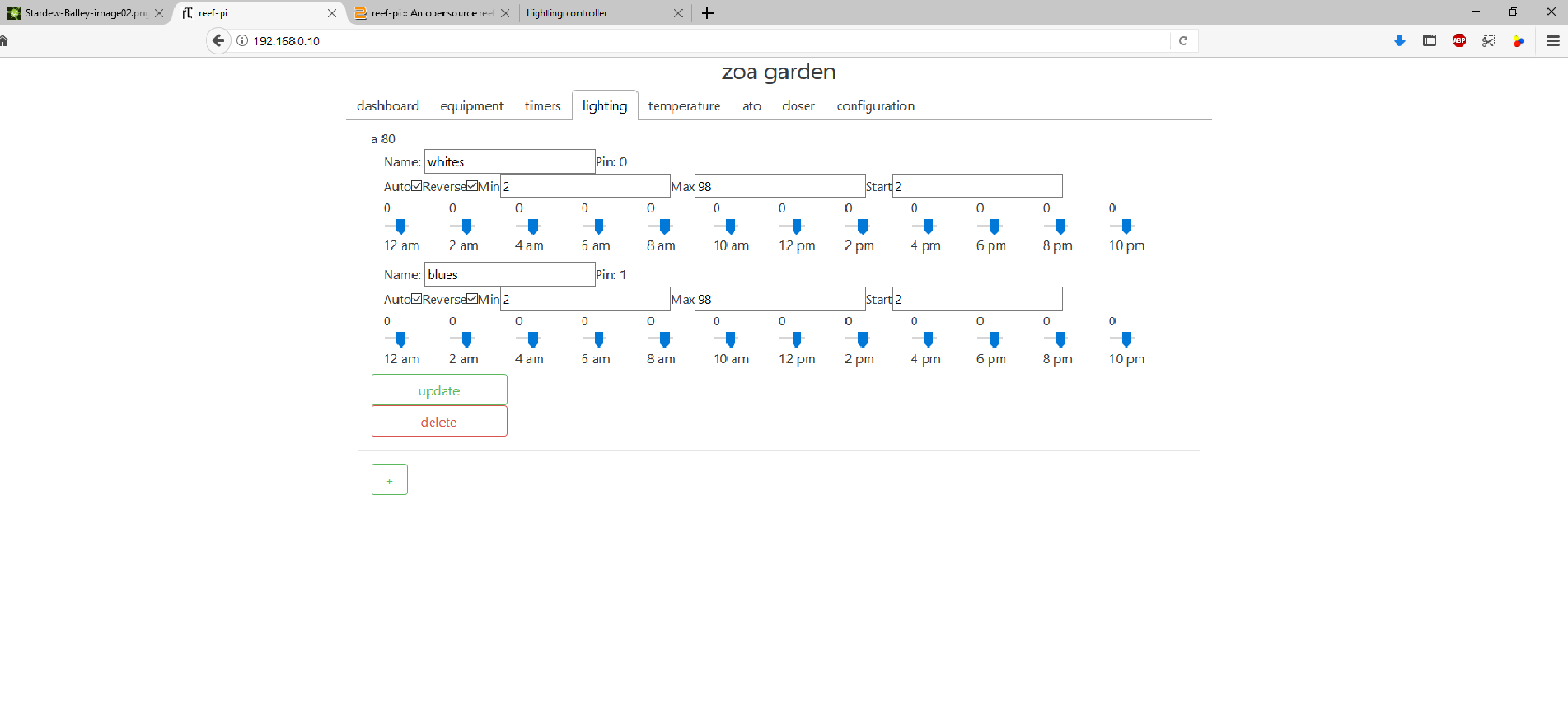
Task: Close the Stardew-Valley image tab
Action: 159,13
